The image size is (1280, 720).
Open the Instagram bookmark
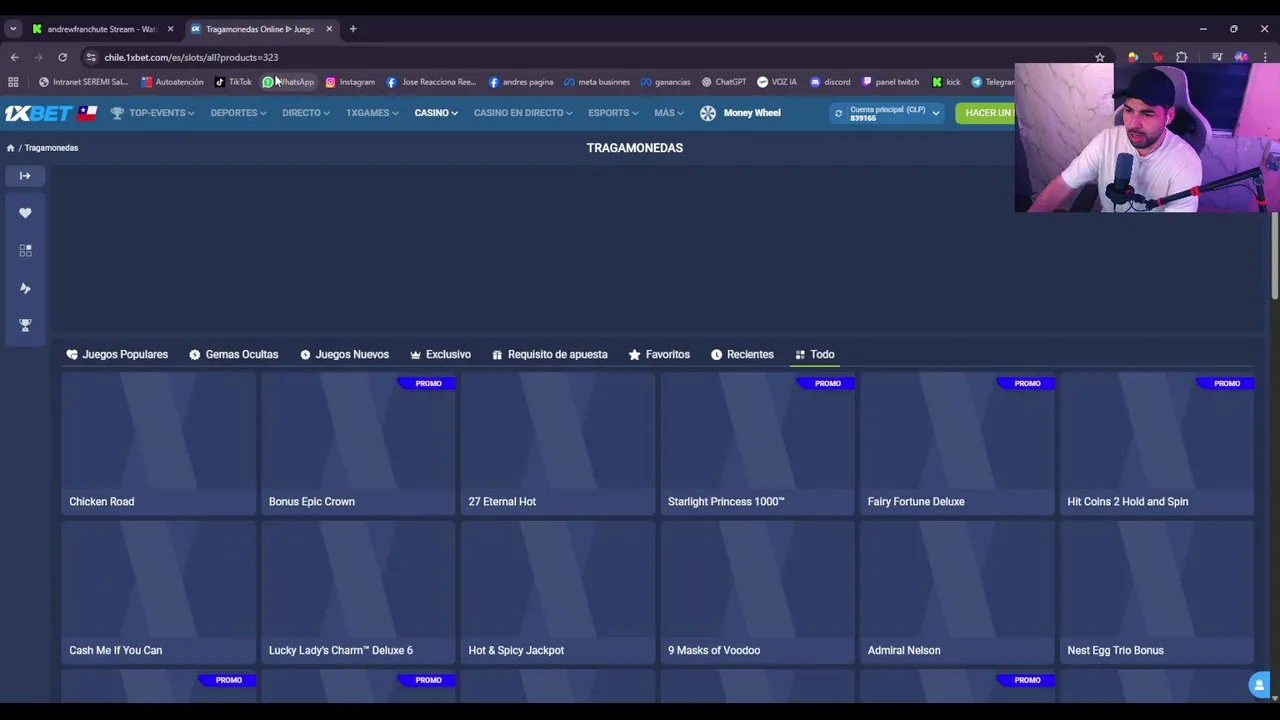[350, 82]
